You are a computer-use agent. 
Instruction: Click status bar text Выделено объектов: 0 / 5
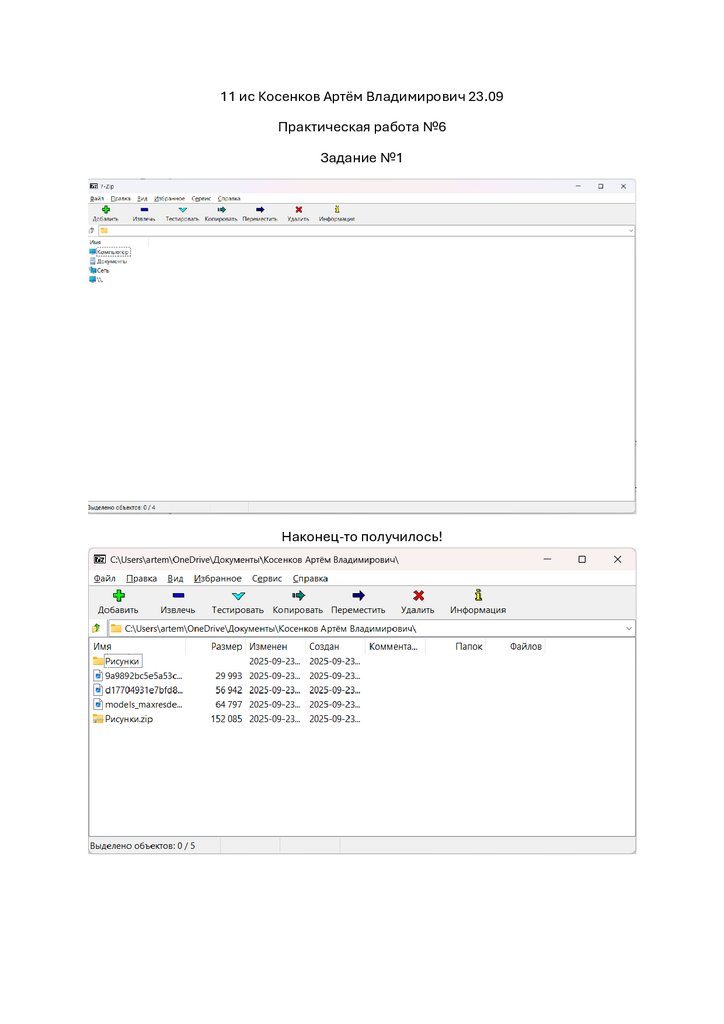point(142,846)
